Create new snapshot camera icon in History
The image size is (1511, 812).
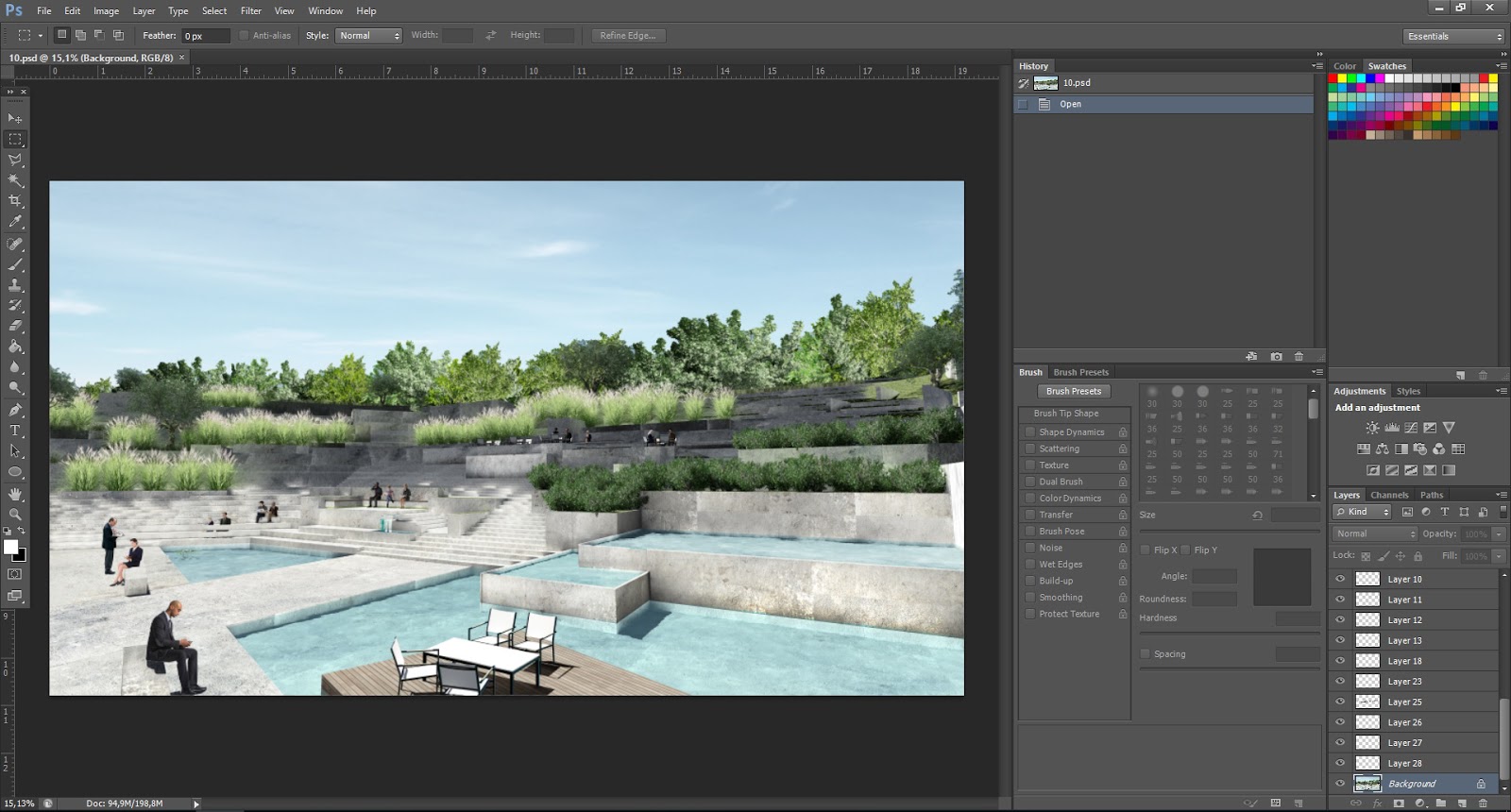(x=1276, y=357)
